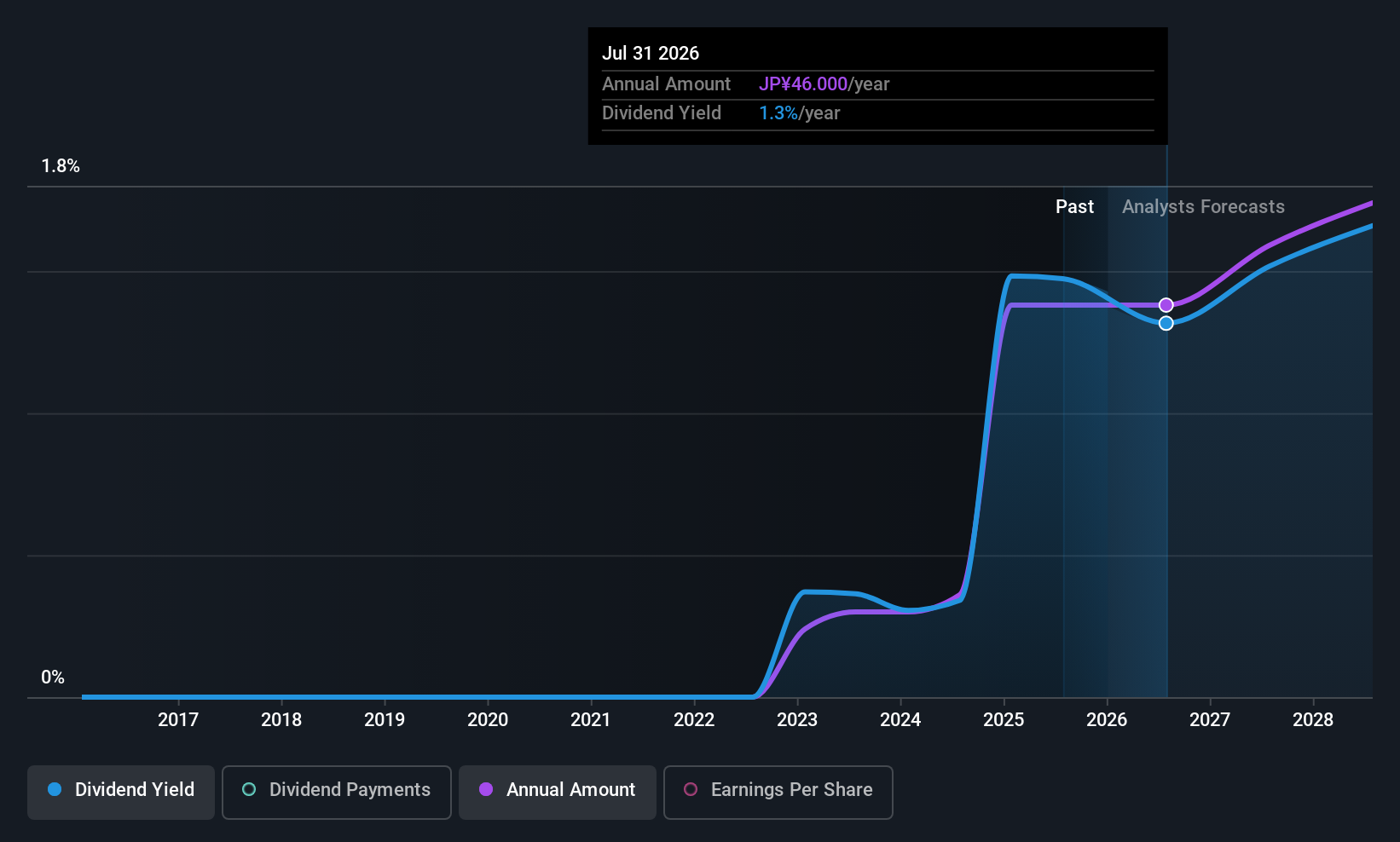Toggle the Dividend Yield legend series

121,793
